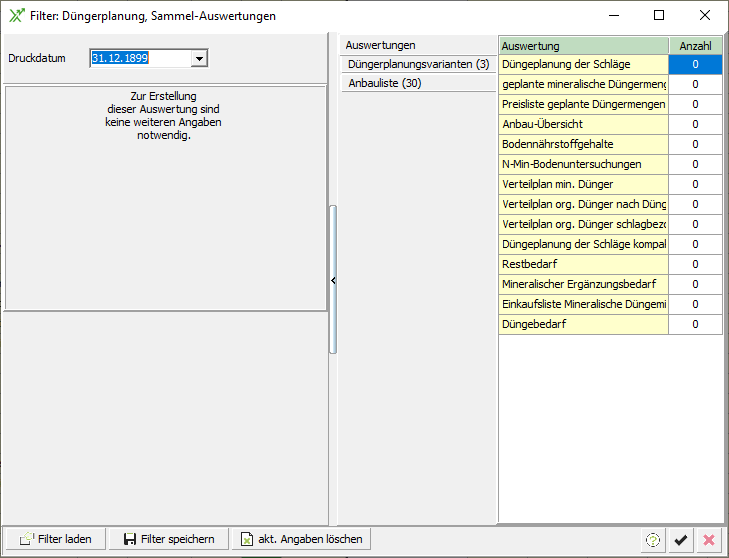Confirm with the checkmark icon button
The image size is (729, 558).
tap(681, 539)
